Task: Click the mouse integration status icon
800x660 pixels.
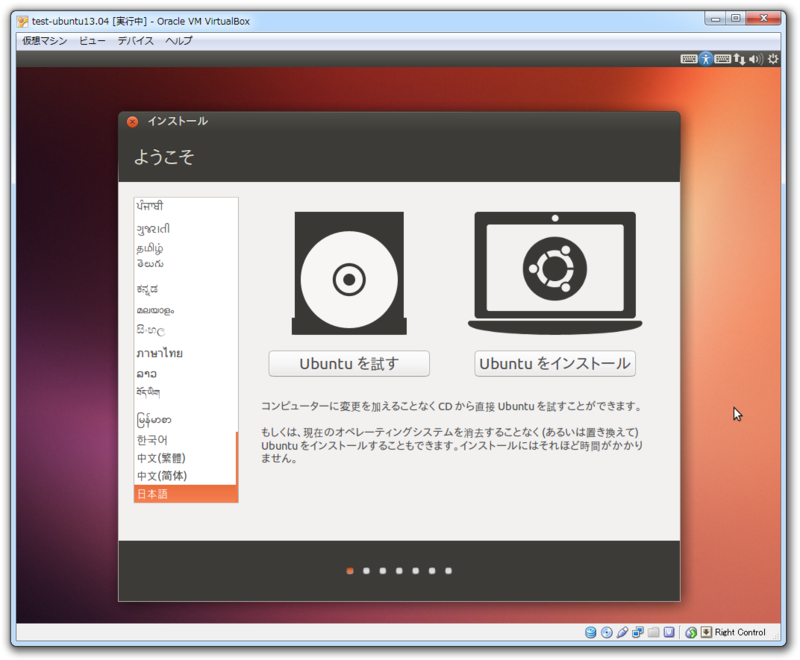Action: [x=691, y=632]
